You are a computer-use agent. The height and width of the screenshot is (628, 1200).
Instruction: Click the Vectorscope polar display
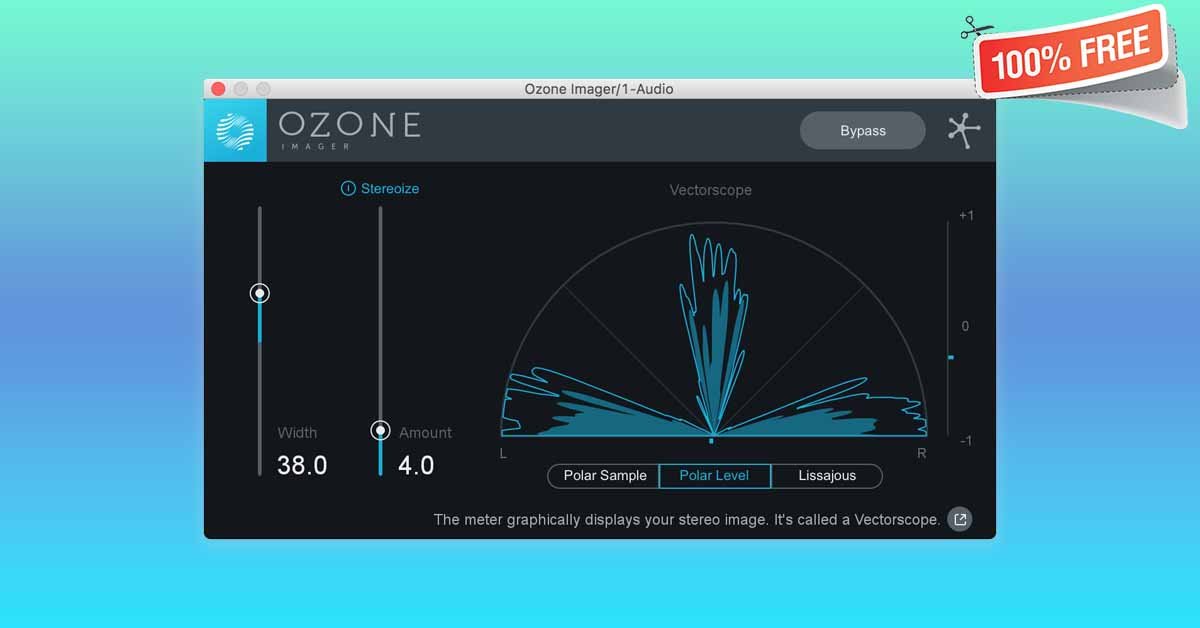click(714, 330)
